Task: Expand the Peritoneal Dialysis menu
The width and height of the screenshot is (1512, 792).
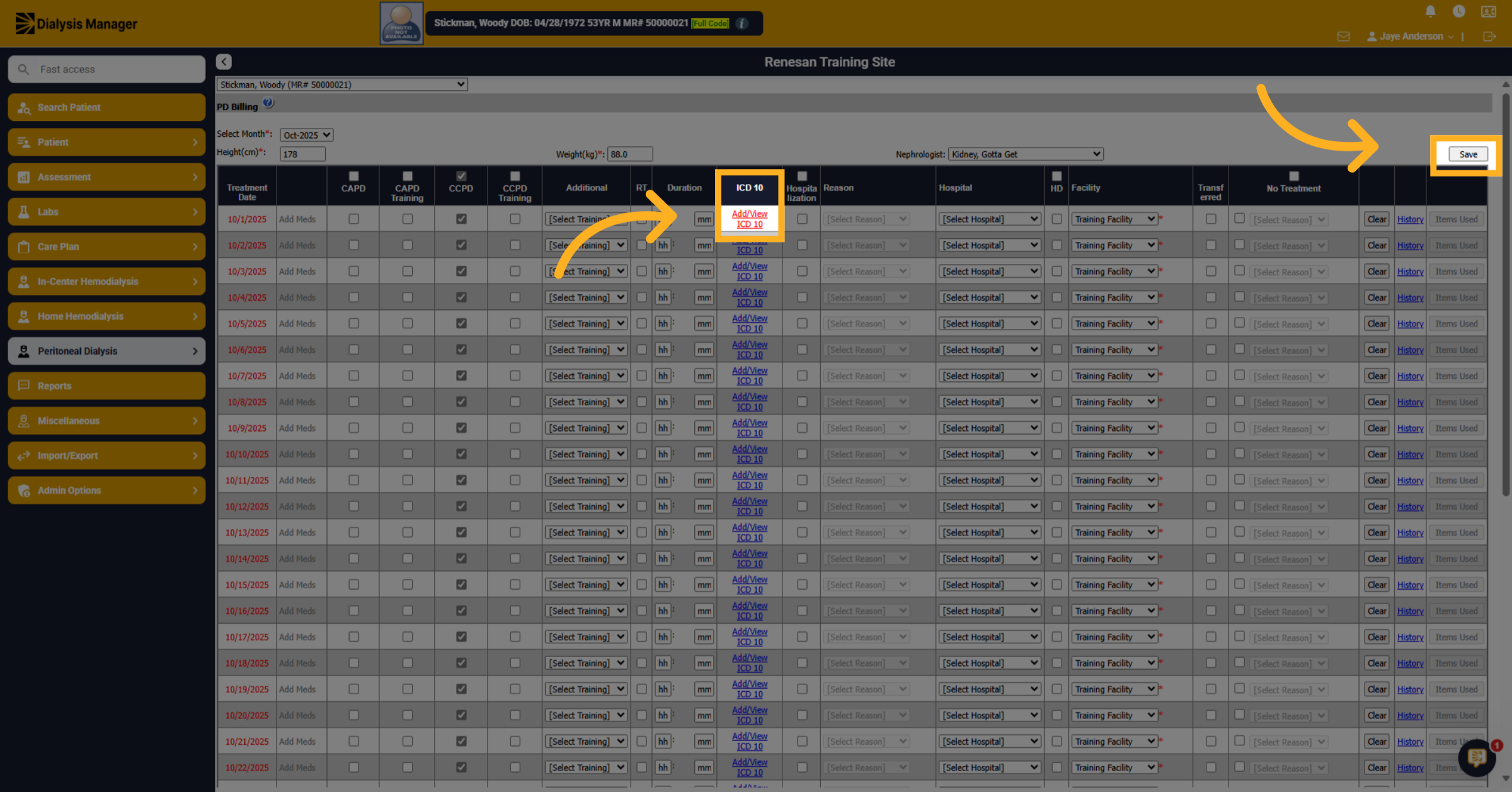Action: [x=106, y=351]
